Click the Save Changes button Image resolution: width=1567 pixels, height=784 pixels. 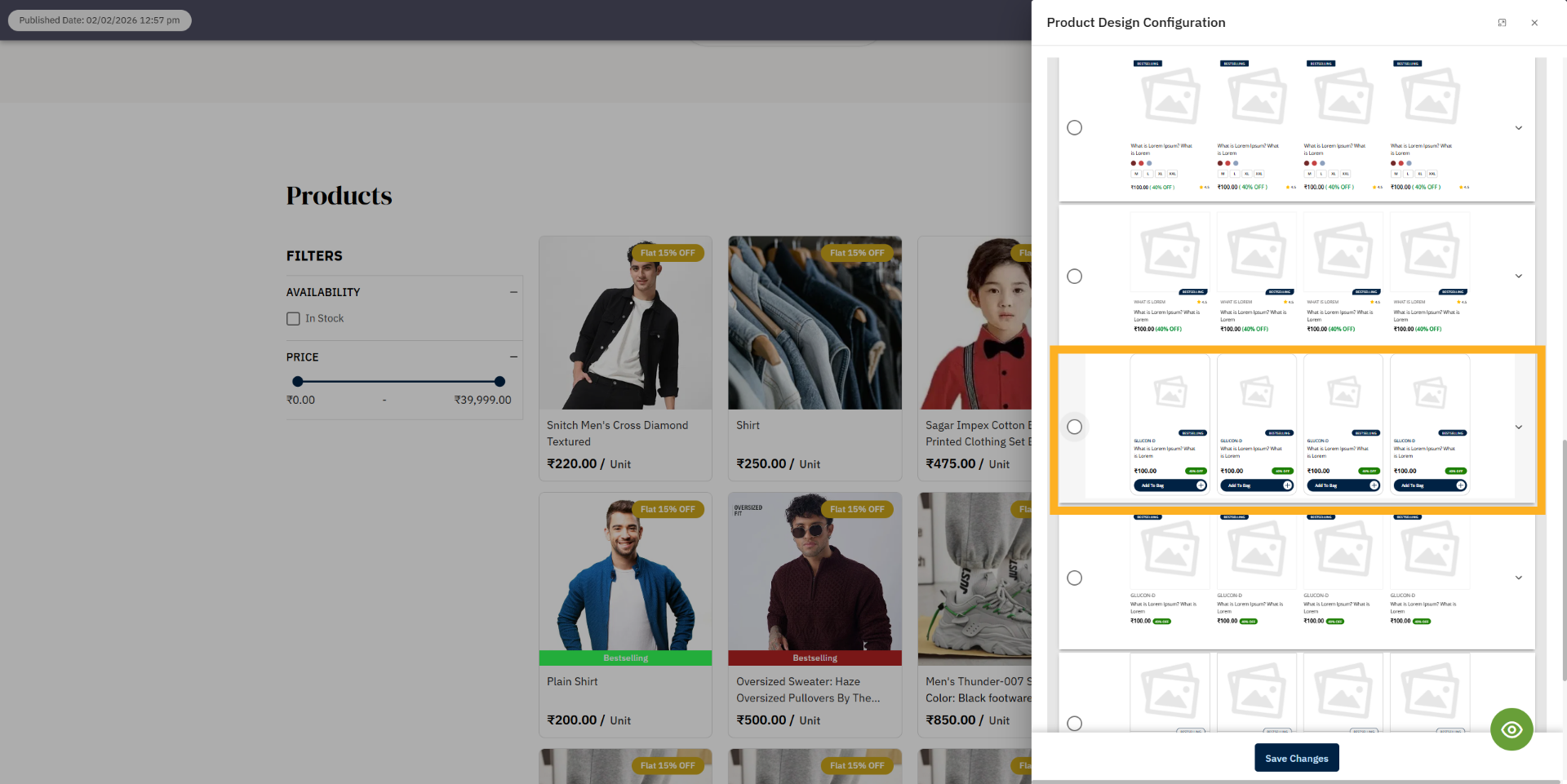click(x=1296, y=757)
